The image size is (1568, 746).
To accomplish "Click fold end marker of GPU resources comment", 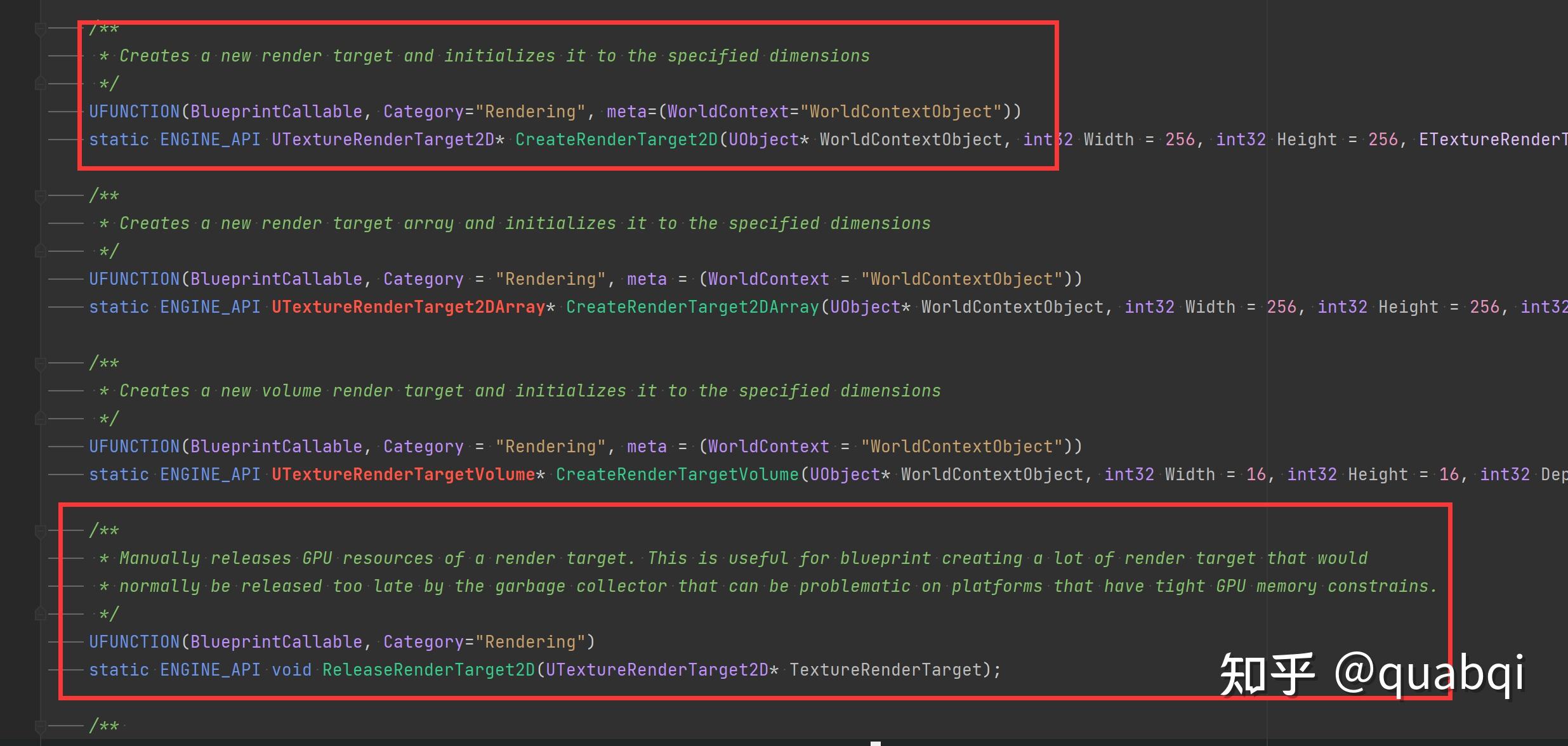I will click(x=40, y=614).
